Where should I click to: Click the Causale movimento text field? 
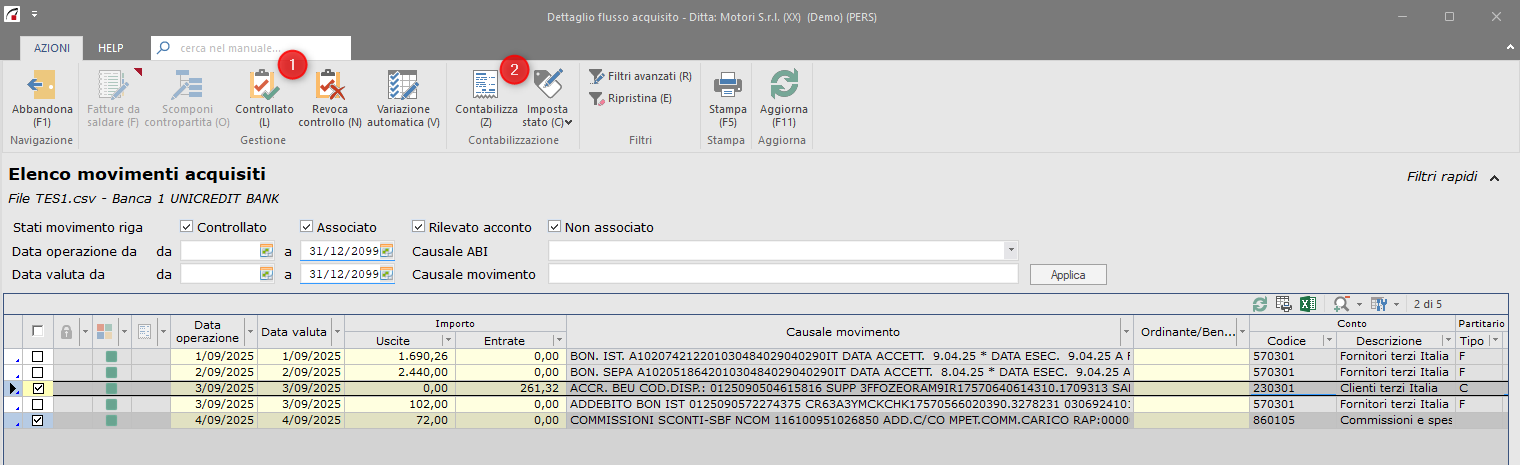(x=783, y=274)
